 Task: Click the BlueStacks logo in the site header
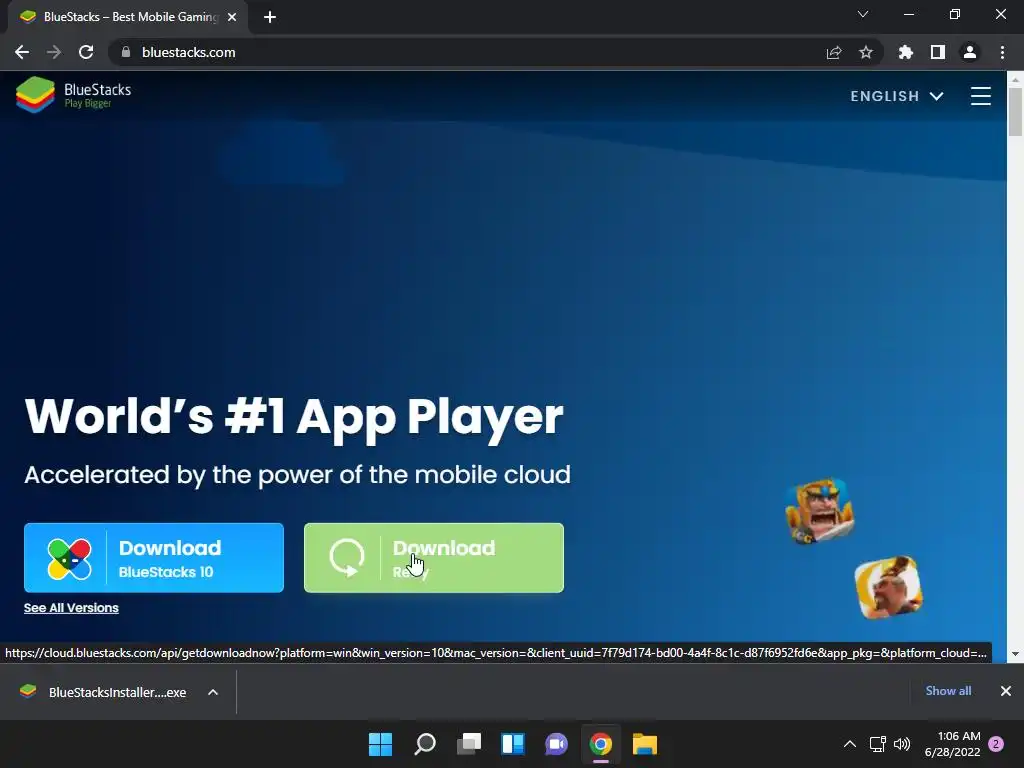[x=74, y=95]
